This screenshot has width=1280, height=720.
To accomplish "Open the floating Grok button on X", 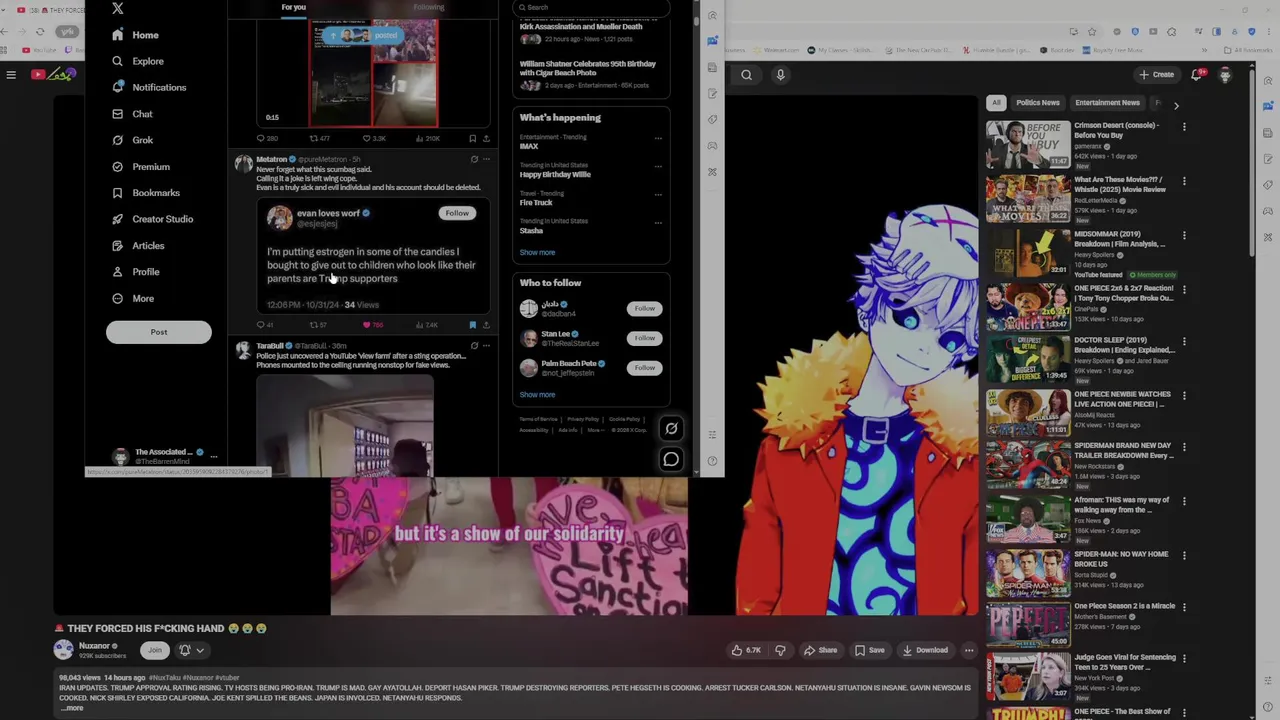I will 671,429.
